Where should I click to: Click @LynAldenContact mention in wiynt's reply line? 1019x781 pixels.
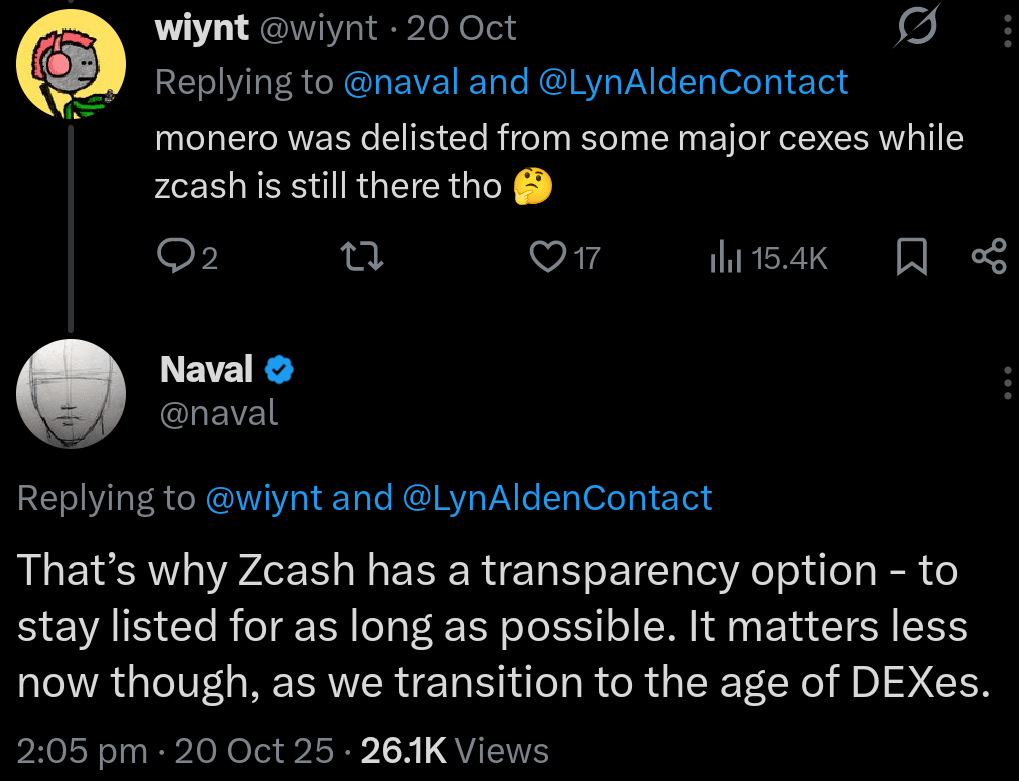[x=693, y=82]
